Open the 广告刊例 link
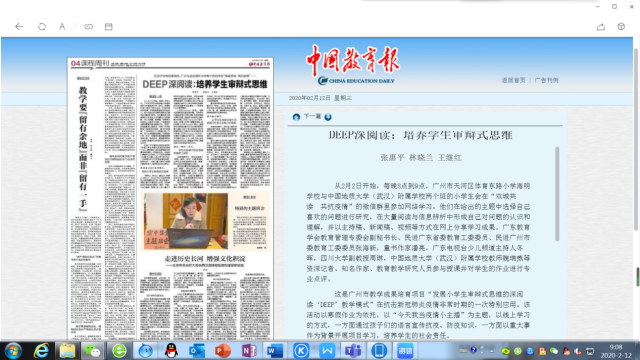The image size is (640, 360). pyautogui.click(x=547, y=80)
